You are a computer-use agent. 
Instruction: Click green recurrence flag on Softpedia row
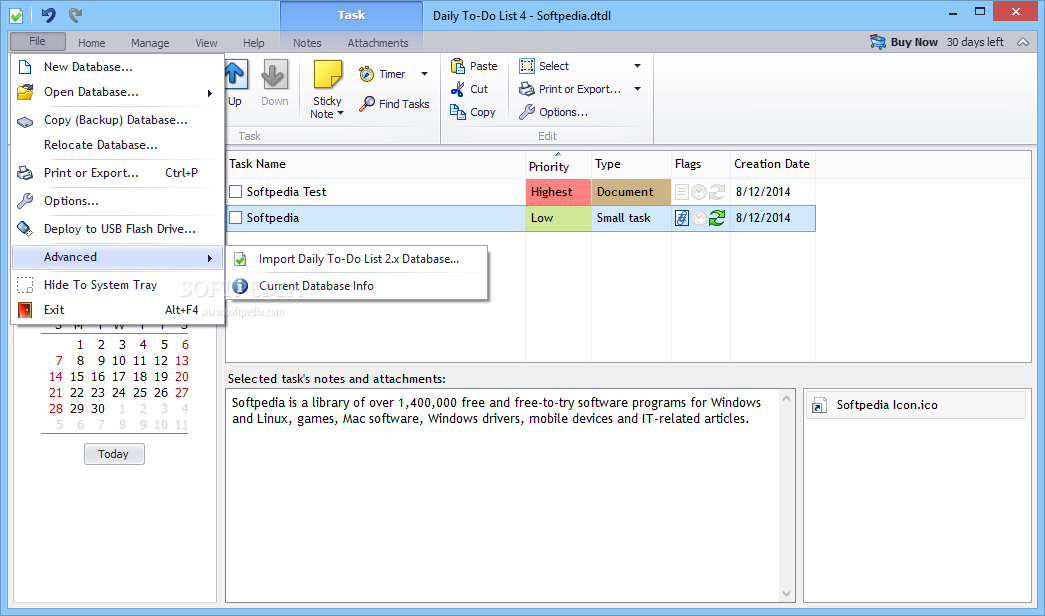(716, 218)
